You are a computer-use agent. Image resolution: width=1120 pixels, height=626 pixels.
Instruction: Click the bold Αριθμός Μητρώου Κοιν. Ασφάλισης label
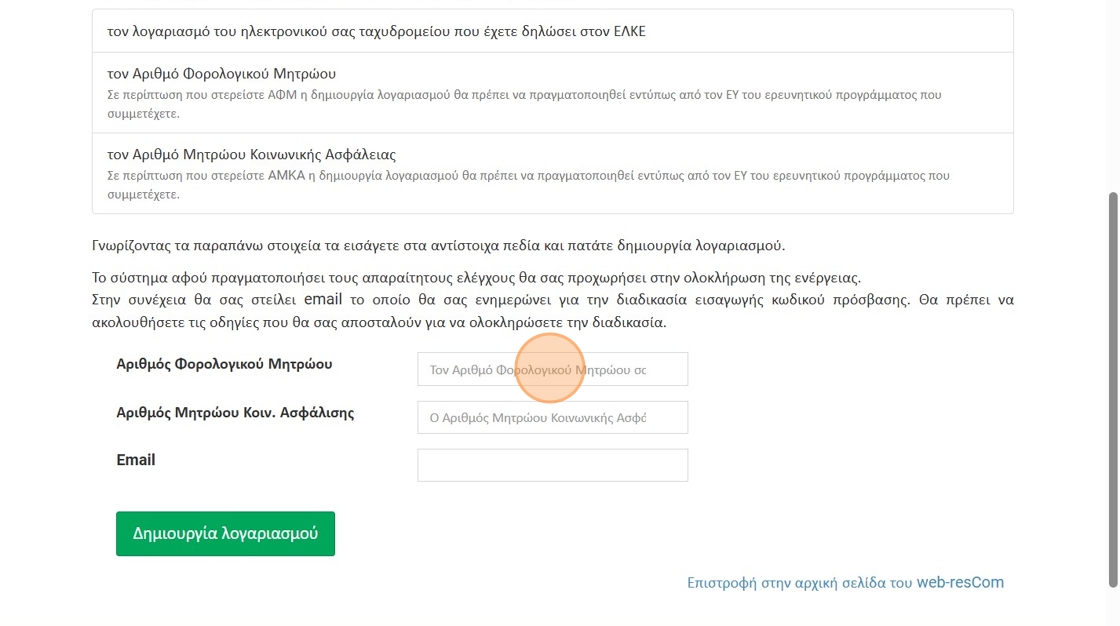[235, 412]
